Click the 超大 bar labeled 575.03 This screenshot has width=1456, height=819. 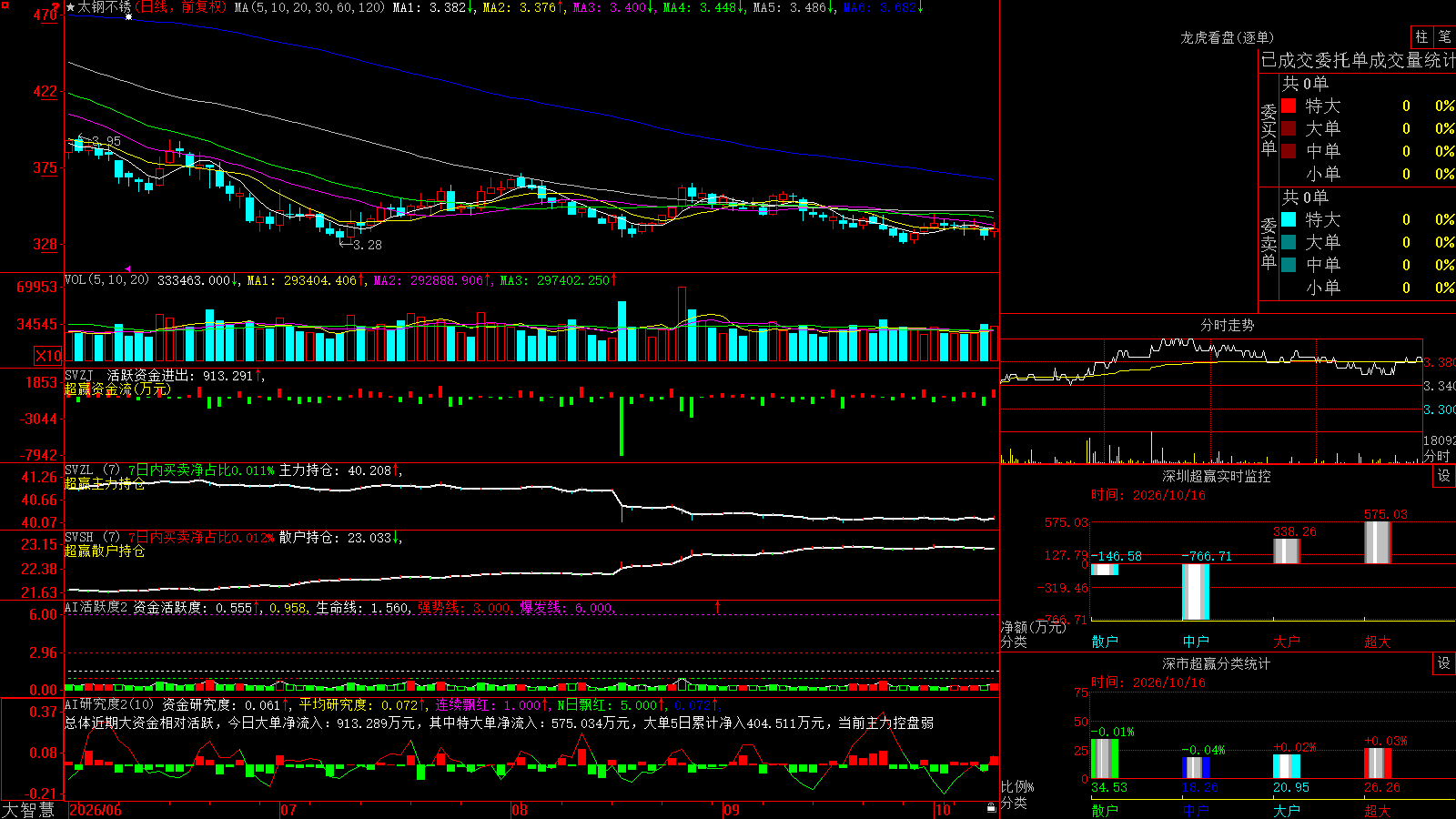1378,542
